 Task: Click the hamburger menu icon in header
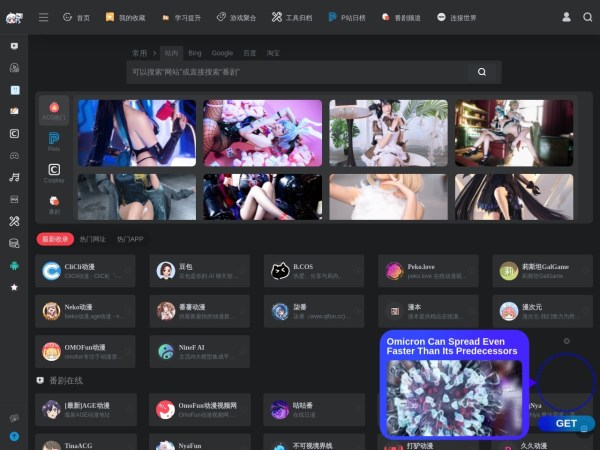(43, 17)
